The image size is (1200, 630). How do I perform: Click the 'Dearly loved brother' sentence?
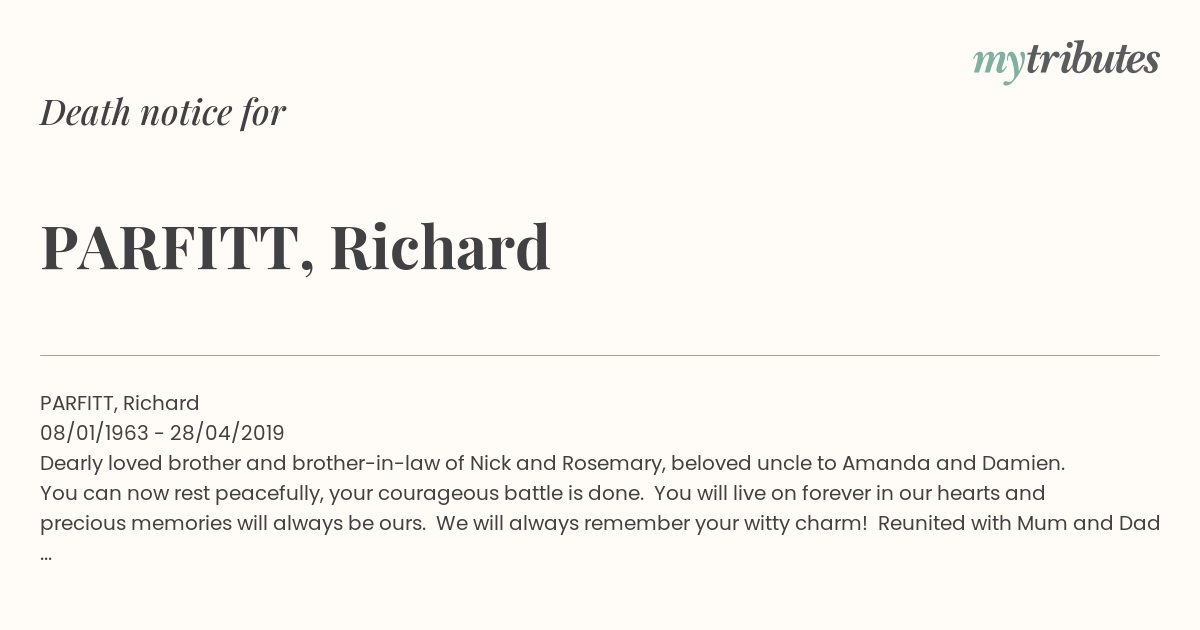pyautogui.click(x=553, y=463)
